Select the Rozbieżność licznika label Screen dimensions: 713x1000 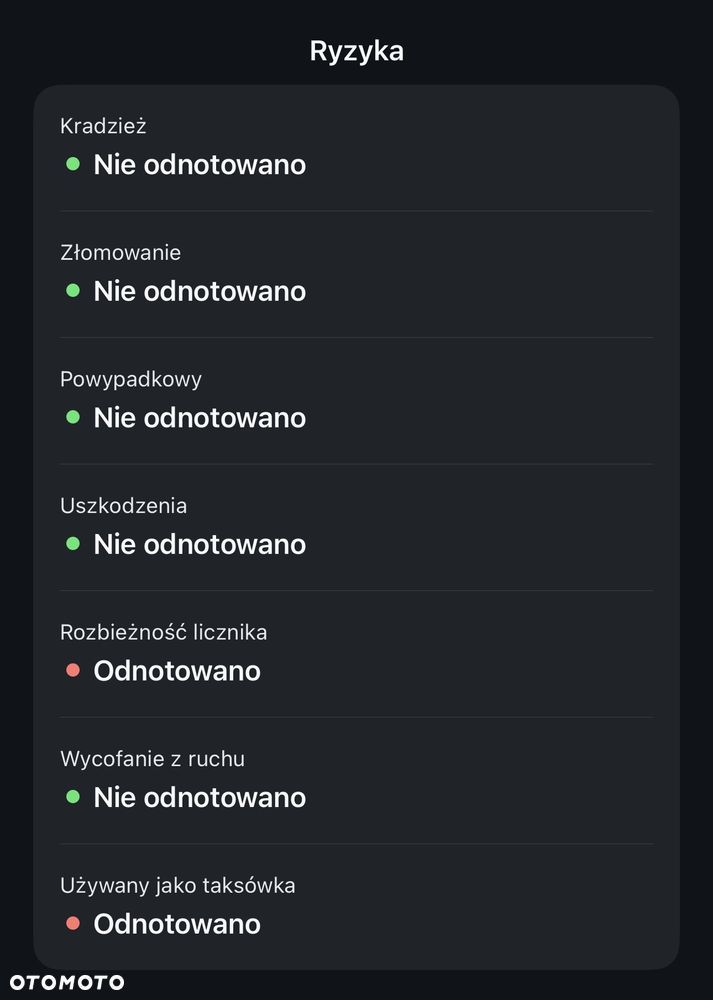tap(163, 632)
